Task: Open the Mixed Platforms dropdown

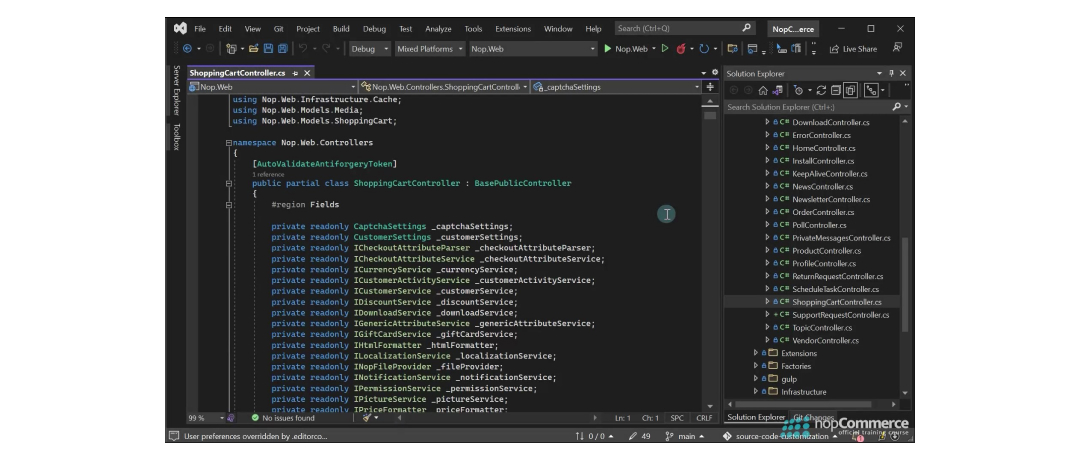Action: point(430,49)
